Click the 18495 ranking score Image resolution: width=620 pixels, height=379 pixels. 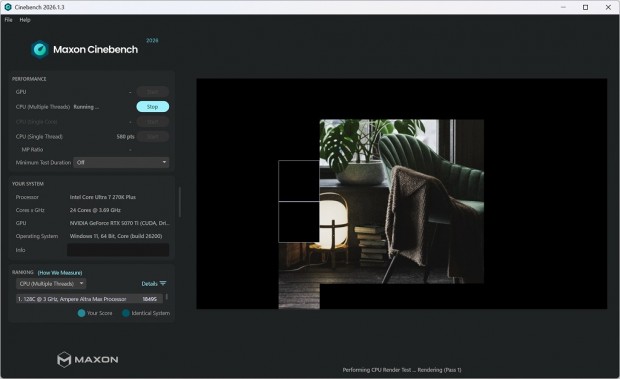(x=149, y=299)
